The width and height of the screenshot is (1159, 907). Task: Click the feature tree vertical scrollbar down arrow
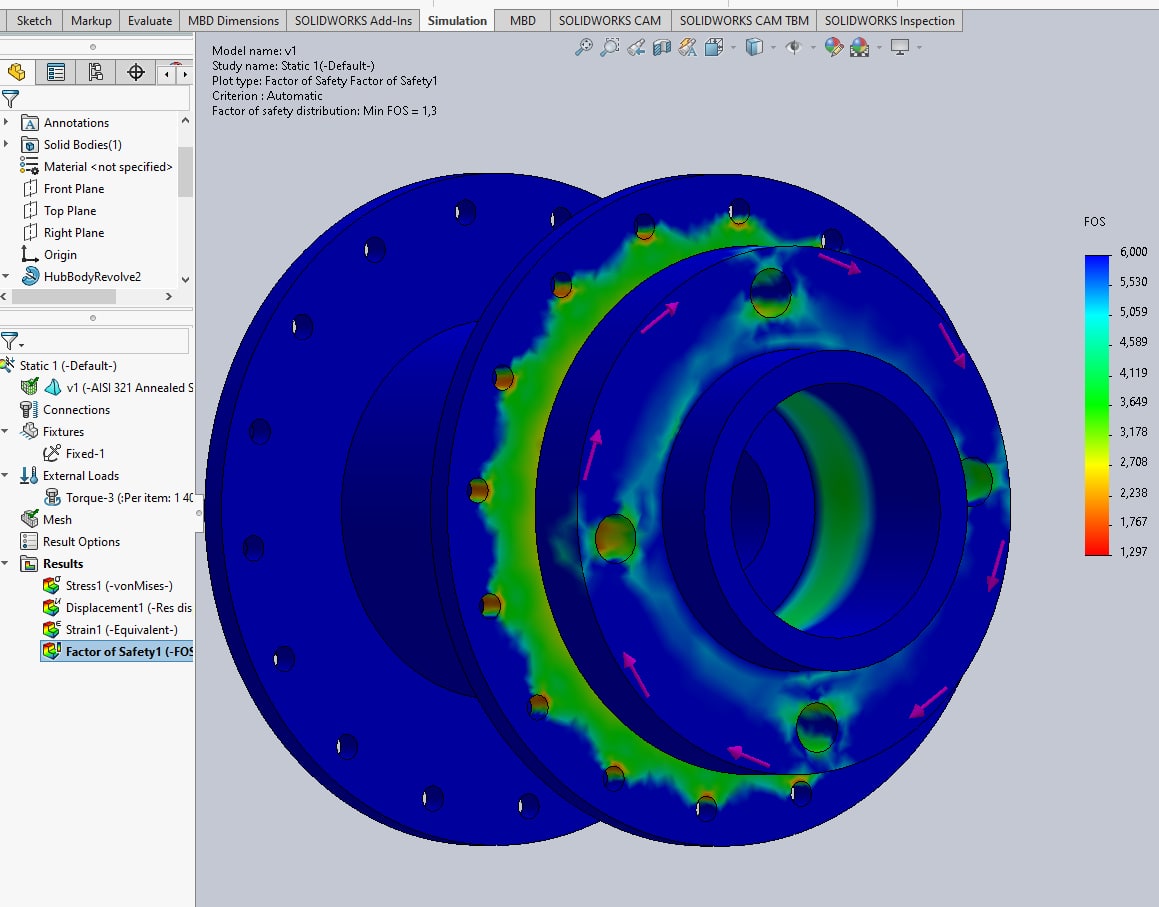[185, 280]
